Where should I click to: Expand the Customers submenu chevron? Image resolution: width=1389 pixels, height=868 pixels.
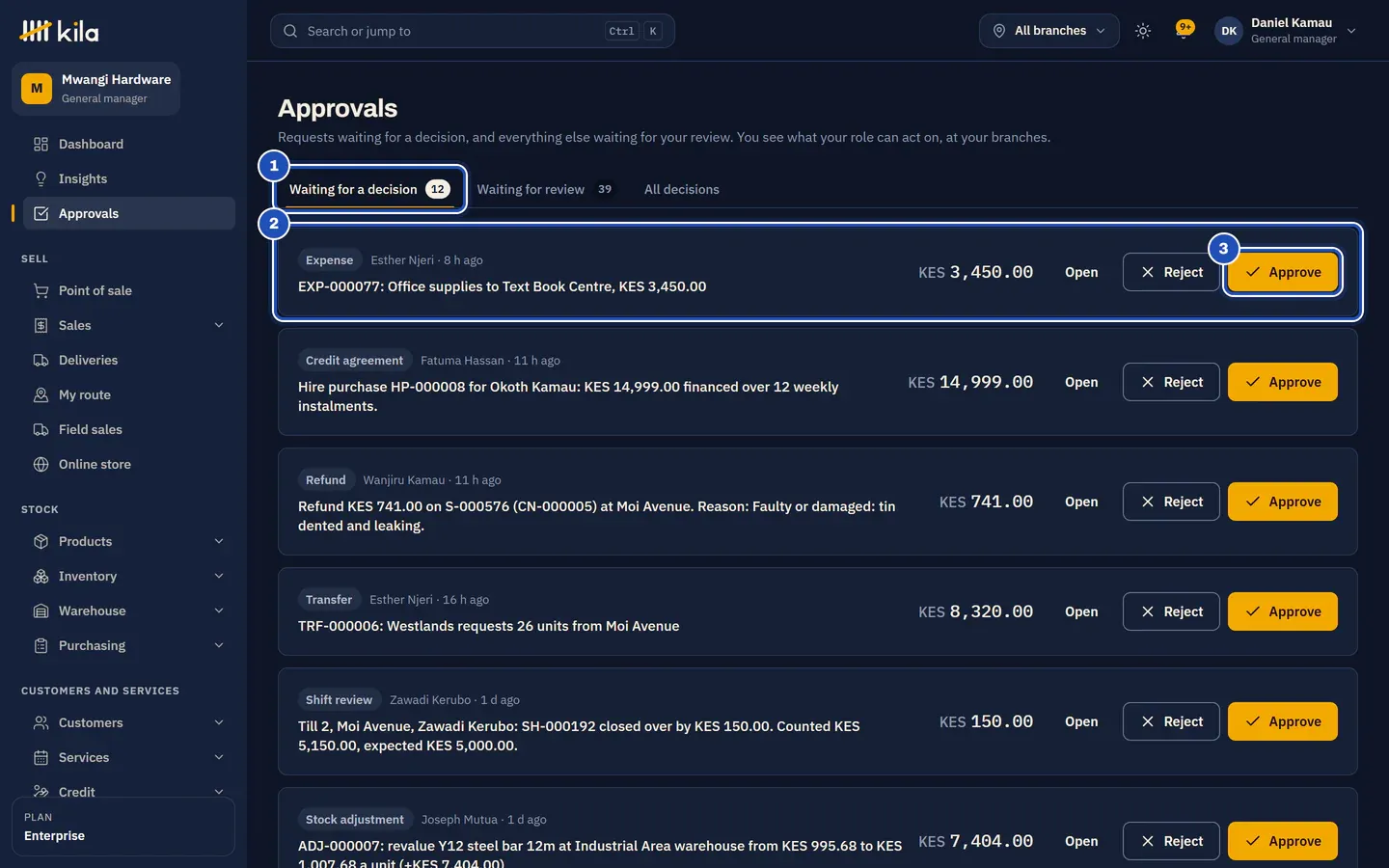pyautogui.click(x=219, y=722)
